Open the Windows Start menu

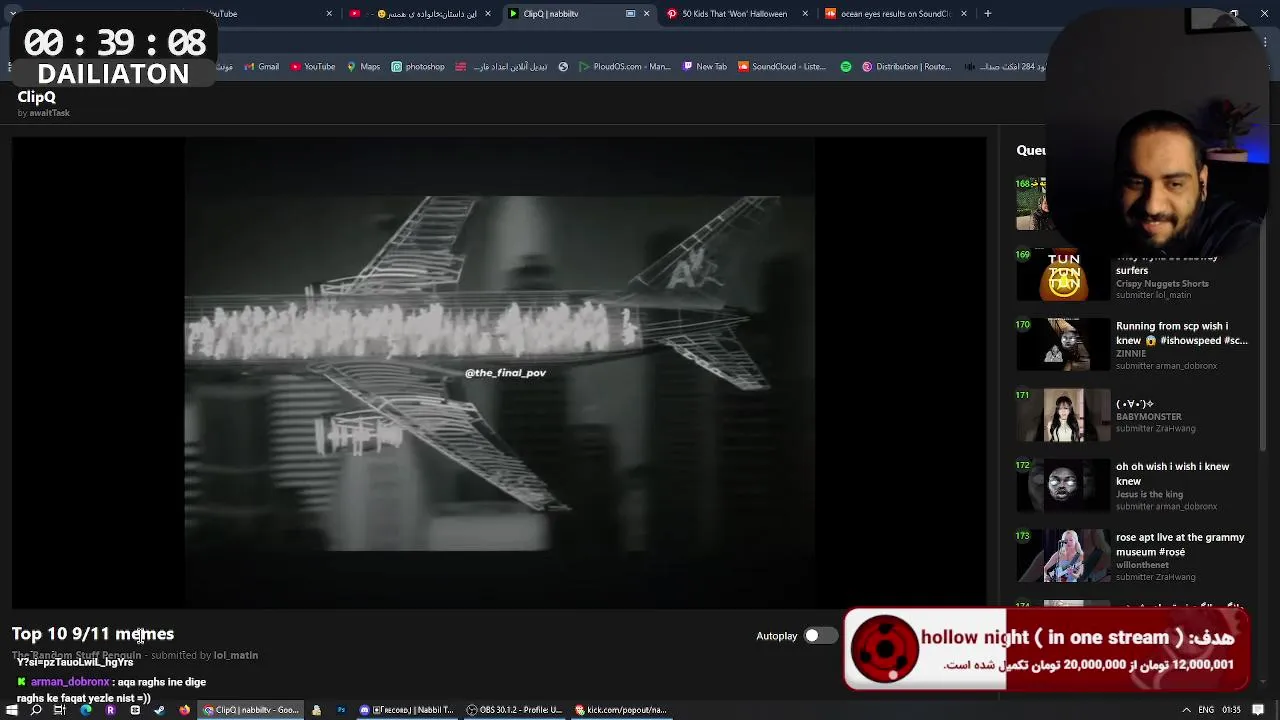pyautogui.click(x=11, y=710)
